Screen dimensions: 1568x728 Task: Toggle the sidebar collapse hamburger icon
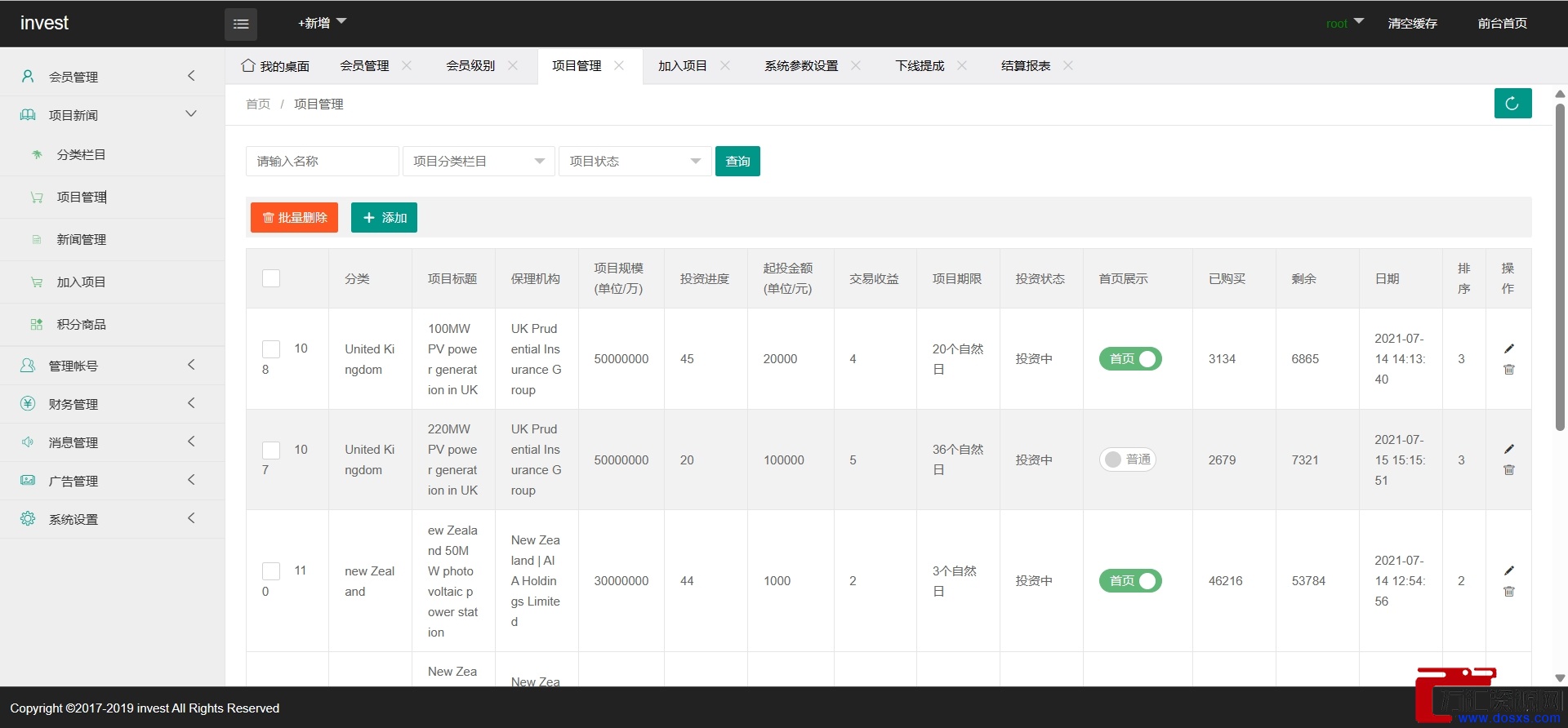coord(241,24)
